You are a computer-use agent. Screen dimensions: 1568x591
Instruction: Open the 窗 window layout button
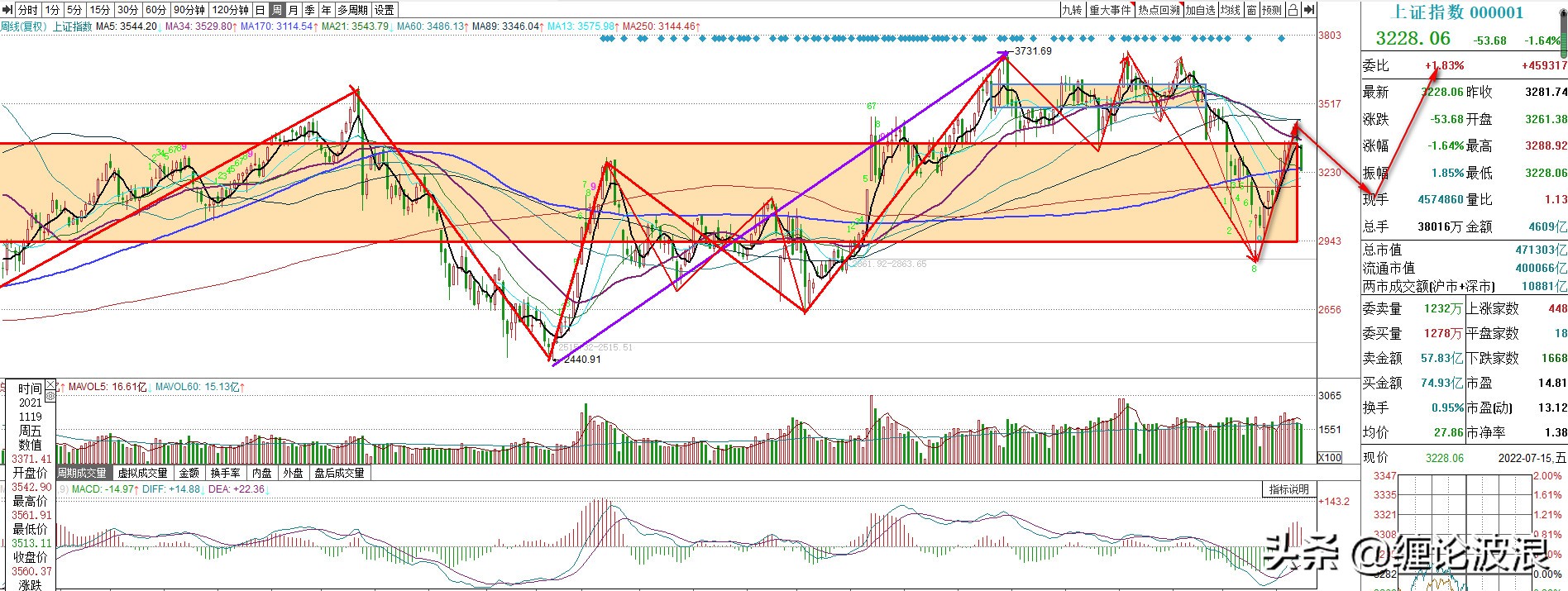click(x=1252, y=10)
